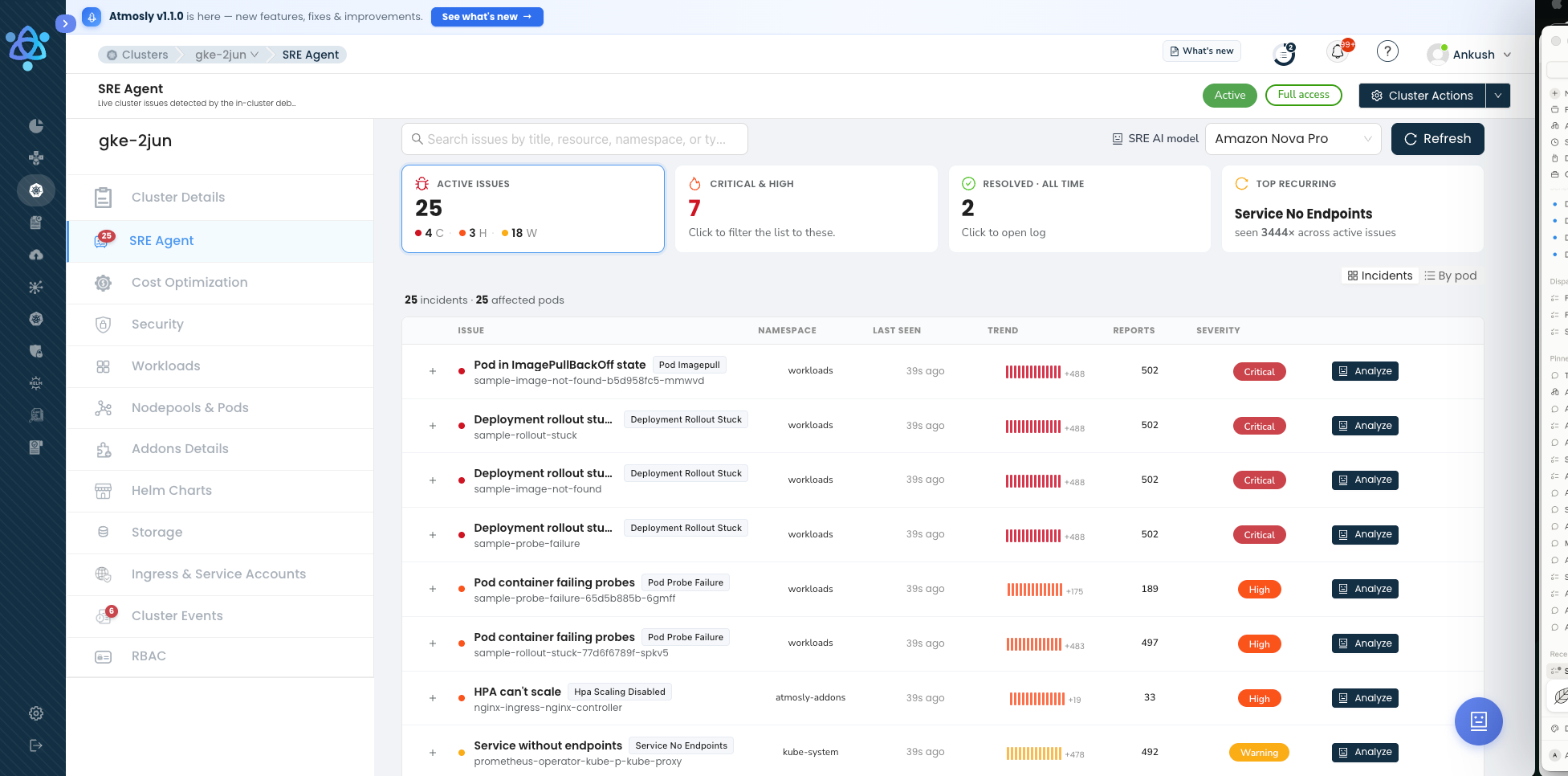
Task: Switch to the Incidents view
Action: coord(1379,276)
